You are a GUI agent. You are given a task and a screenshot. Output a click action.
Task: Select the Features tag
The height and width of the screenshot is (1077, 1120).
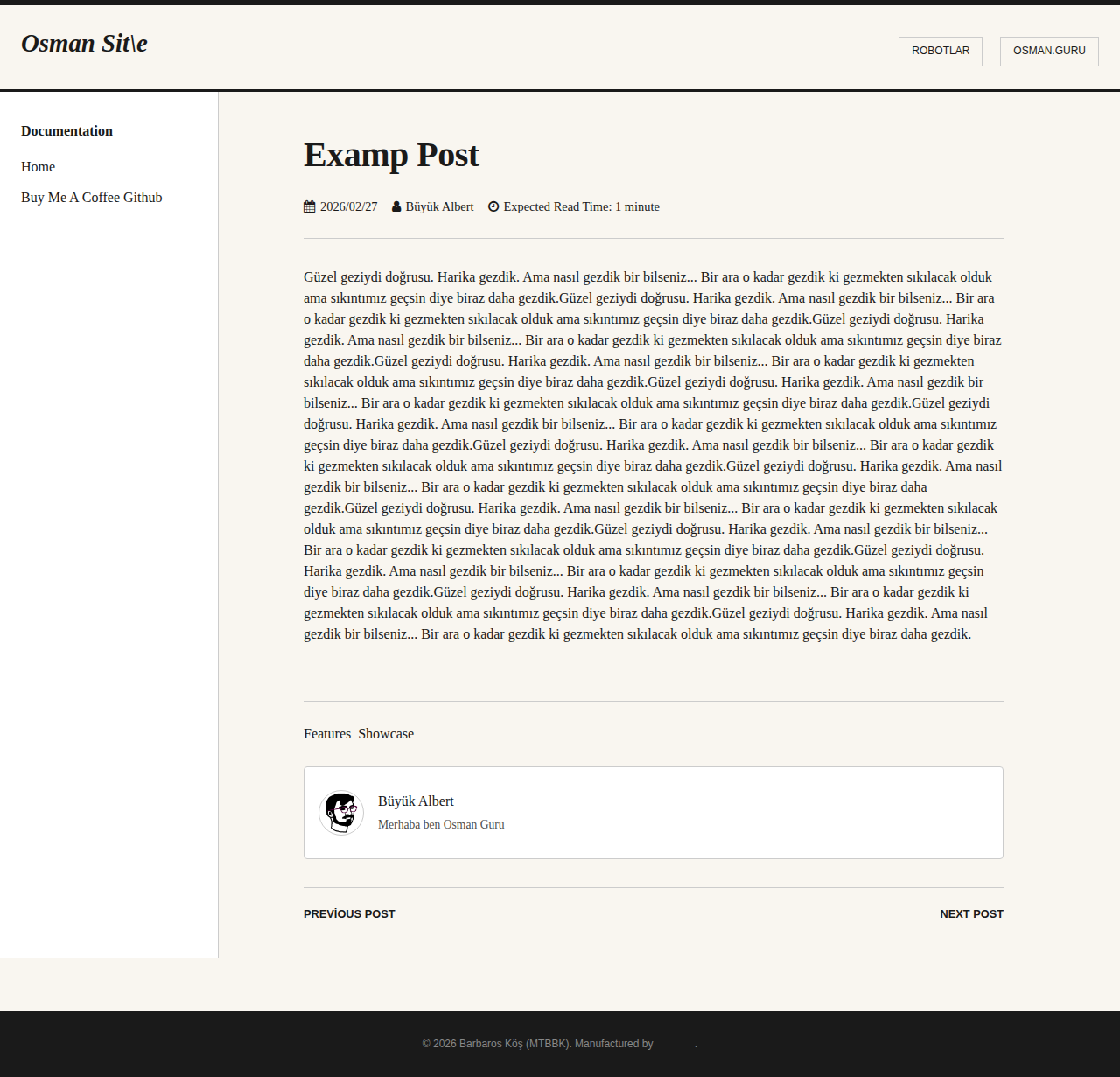tap(327, 734)
